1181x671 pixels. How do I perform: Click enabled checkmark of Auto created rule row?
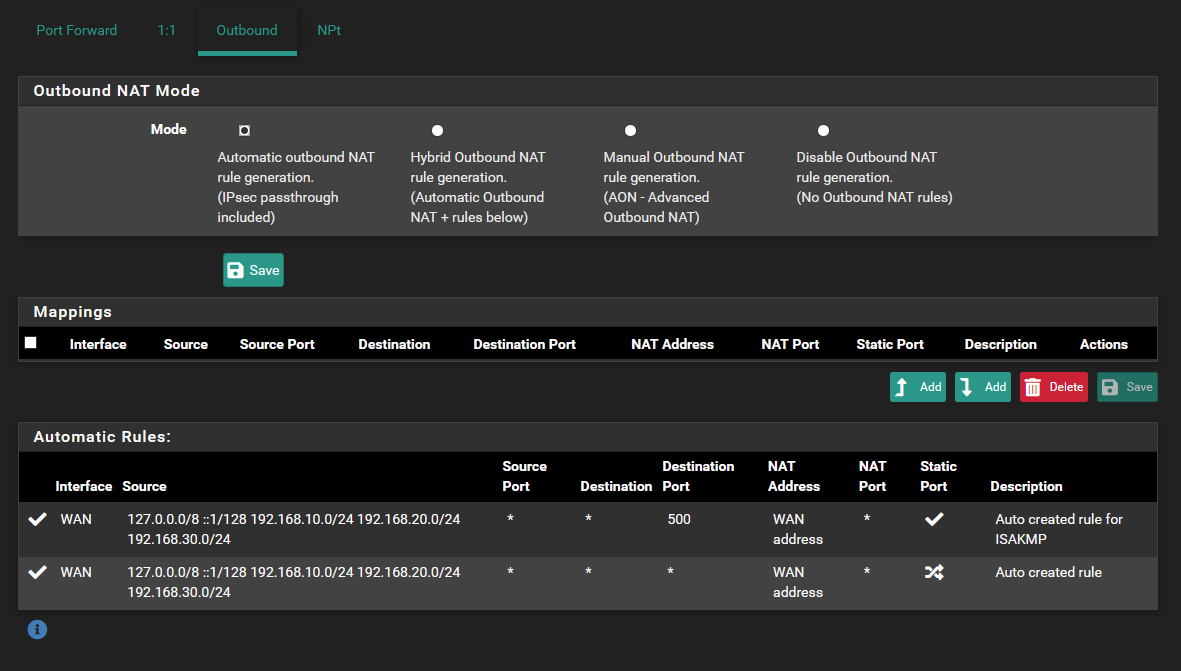coord(37,572)
